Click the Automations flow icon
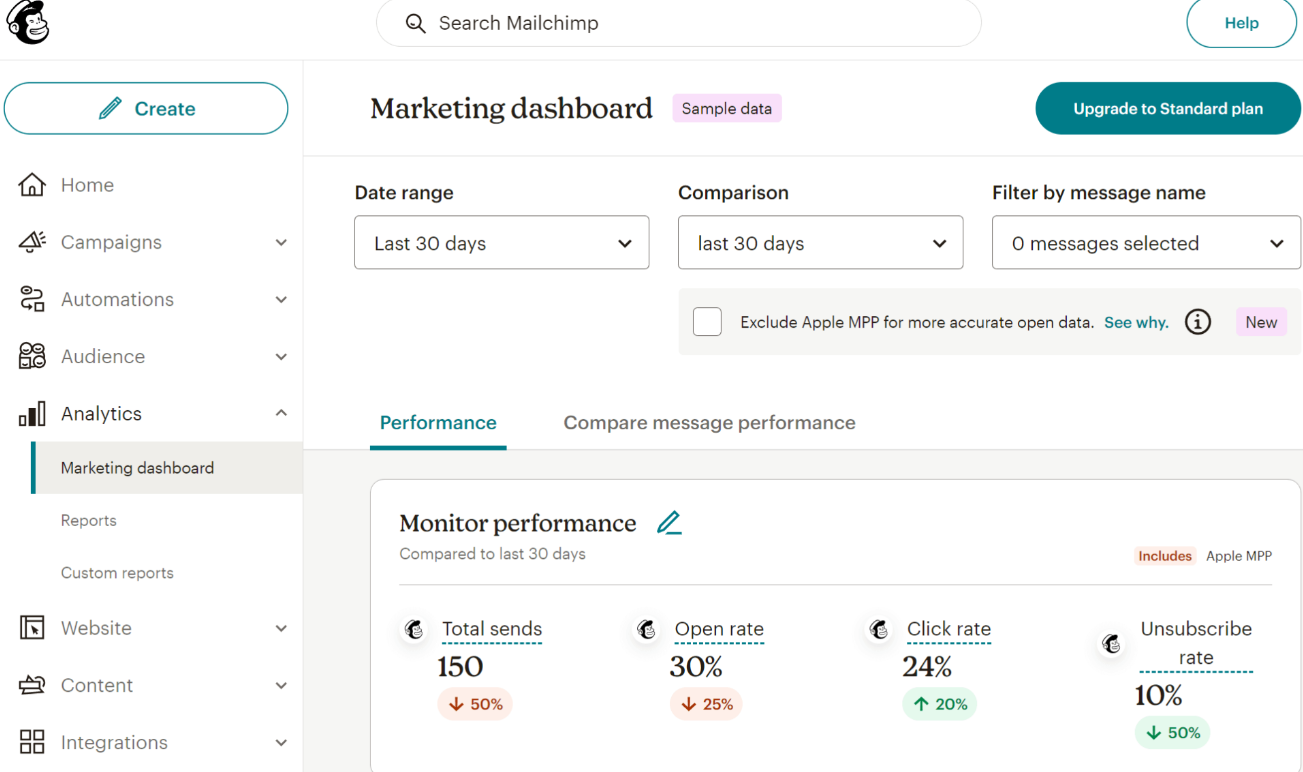1303x772 pixels. [32, 299]
